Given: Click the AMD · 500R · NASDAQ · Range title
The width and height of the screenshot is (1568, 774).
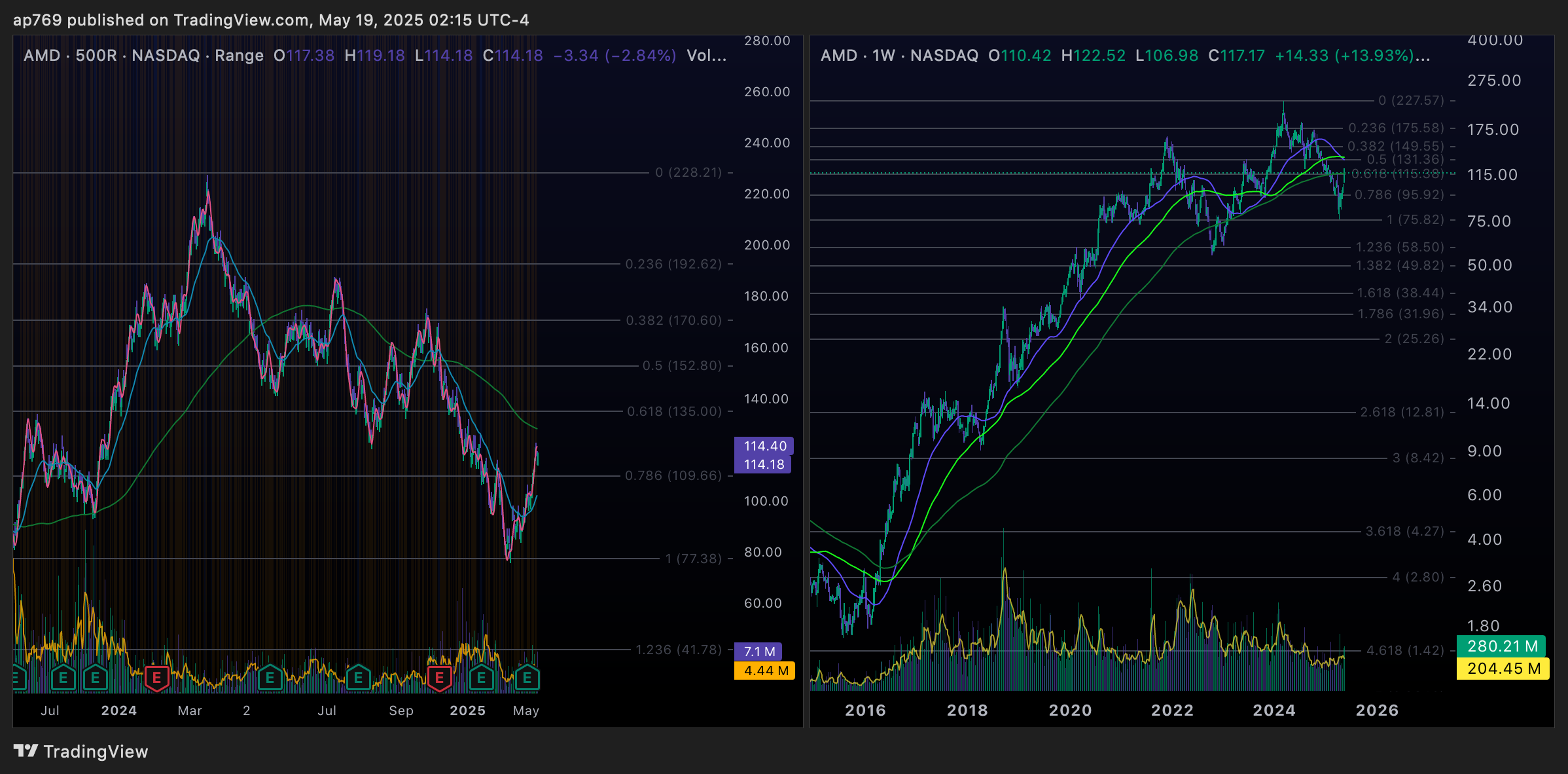Looking at the screenshot, I should tap(144, 56).
